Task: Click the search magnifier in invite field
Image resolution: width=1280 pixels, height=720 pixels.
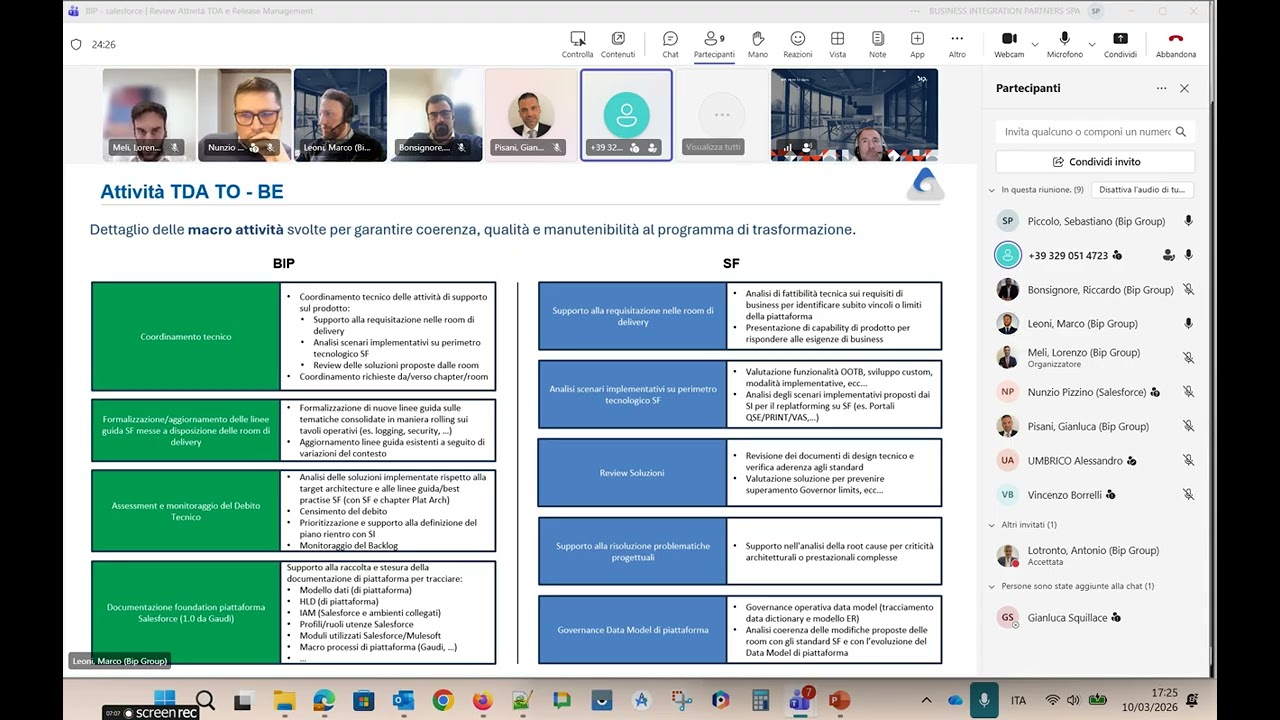Action: click(1181, 131)
